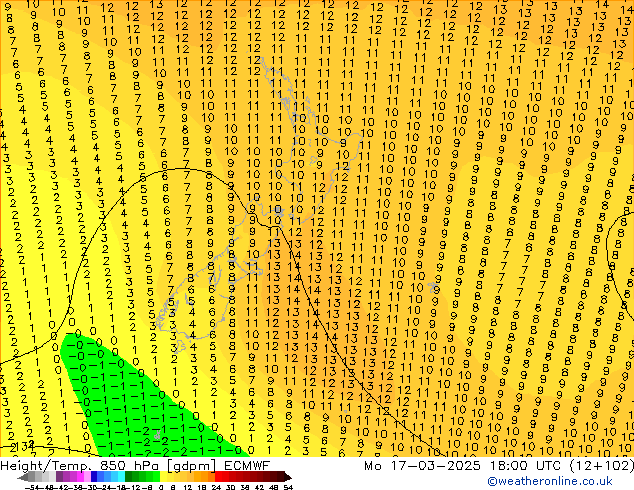This screenshot has width=634, height=490.
Task: Click the '54' label at the color scale's right end
Action: [287, 488]
